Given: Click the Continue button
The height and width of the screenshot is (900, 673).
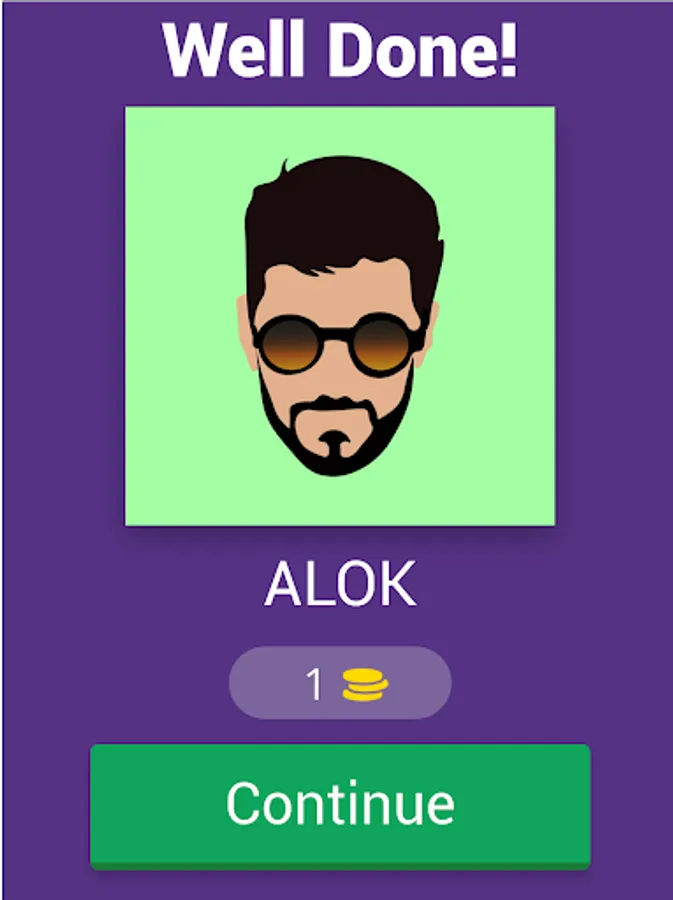Looking at the screenshot, I should click(340, 806).
